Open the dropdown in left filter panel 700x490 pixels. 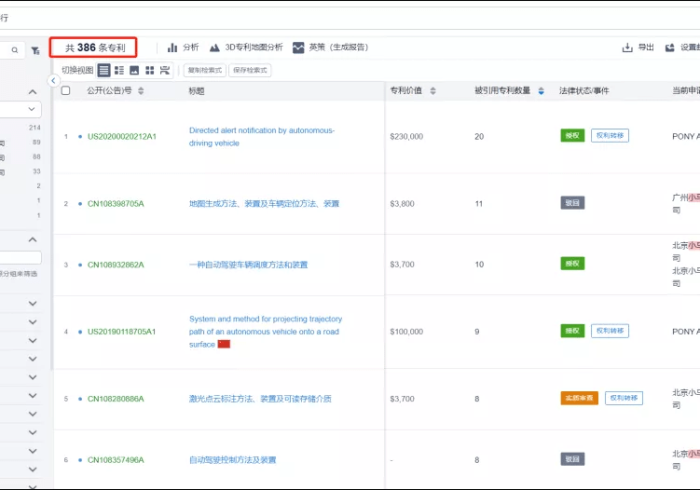[x=33, y=109]
